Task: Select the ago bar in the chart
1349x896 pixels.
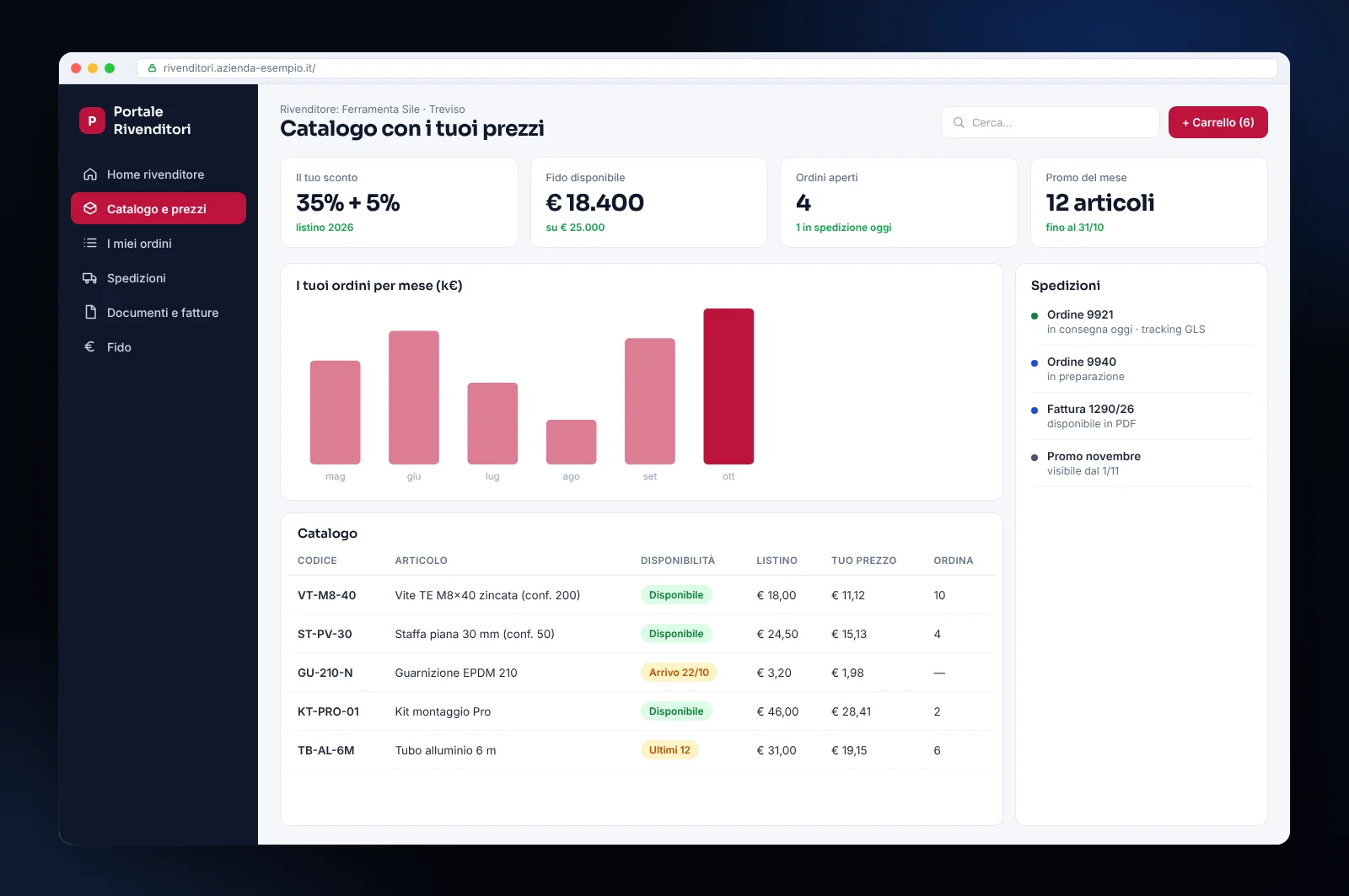Action: pos(571,442)
